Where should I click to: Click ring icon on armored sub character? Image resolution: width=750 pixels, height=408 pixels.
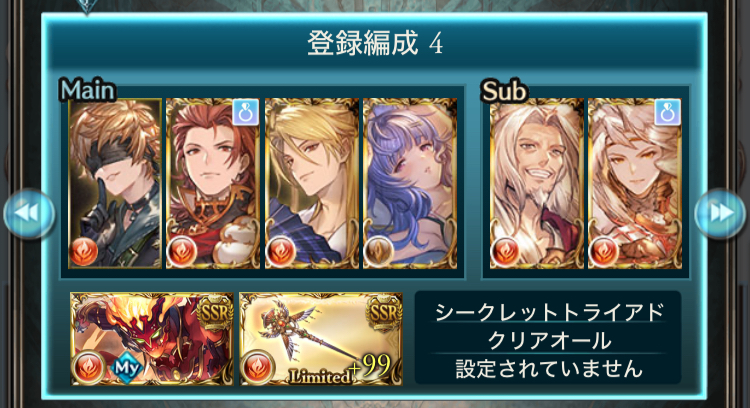(668, 113)
